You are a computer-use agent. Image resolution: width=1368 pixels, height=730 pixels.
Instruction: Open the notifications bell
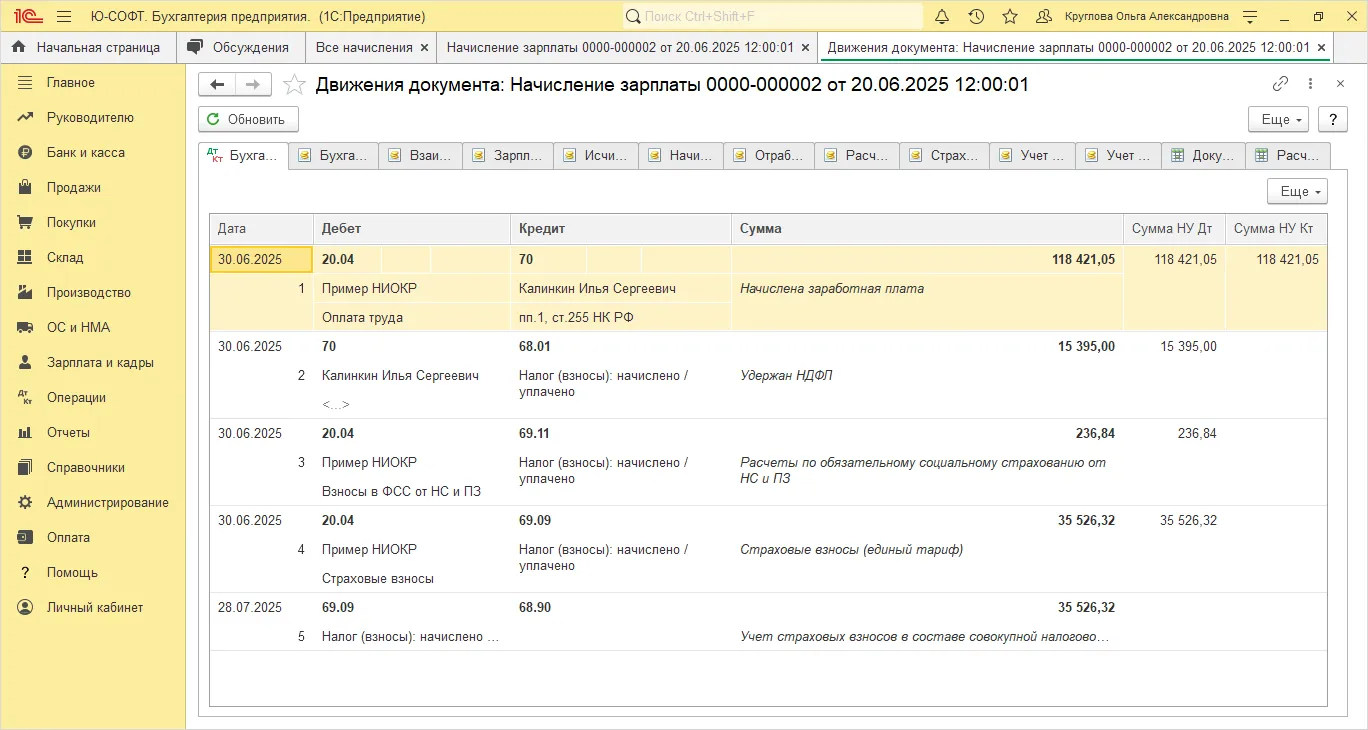click(x=942, y=17)
